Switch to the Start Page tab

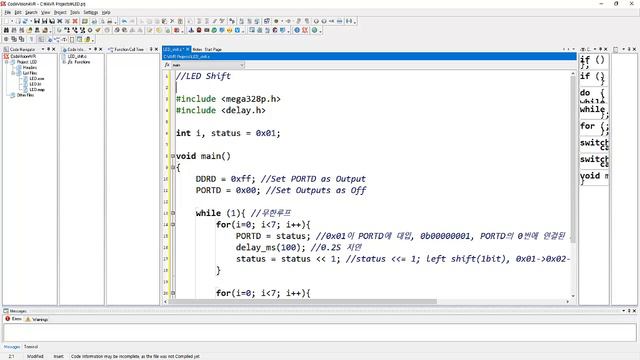tap(213, 49)
